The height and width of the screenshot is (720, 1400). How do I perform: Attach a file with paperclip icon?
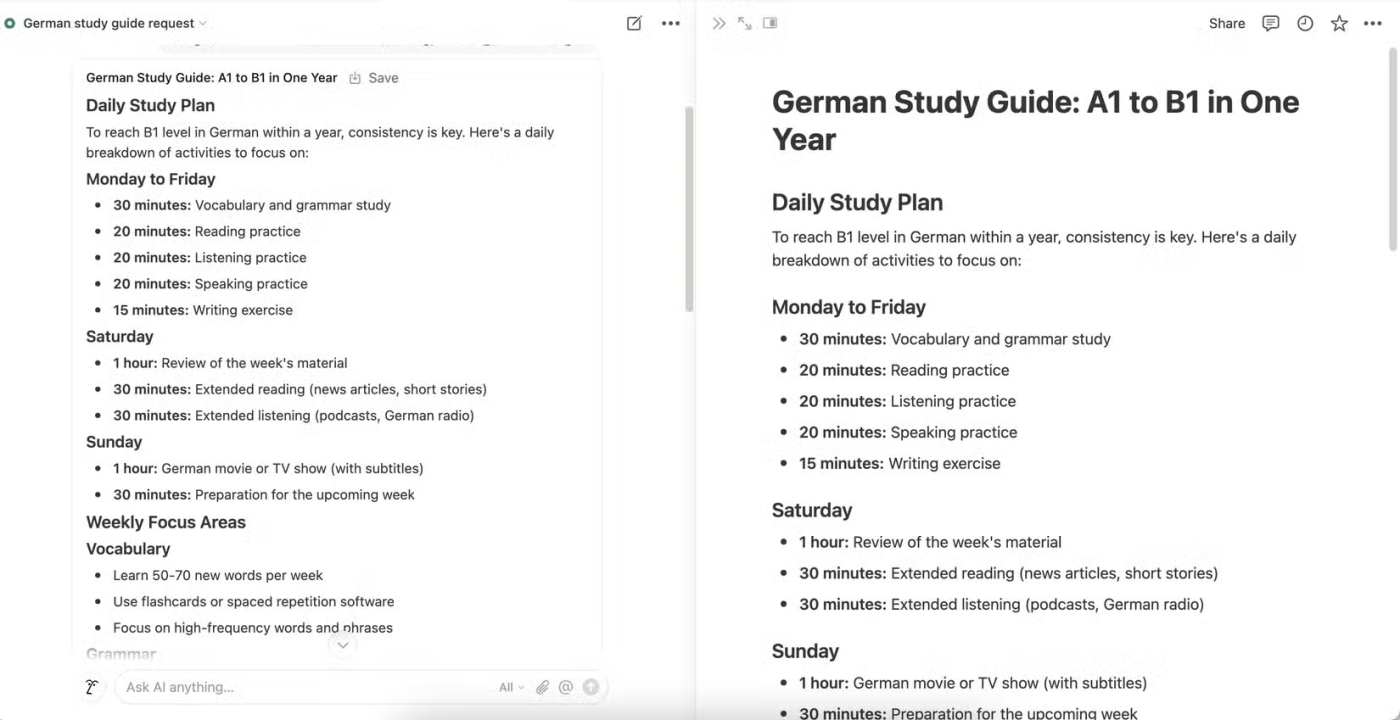[x=542, y=687]
